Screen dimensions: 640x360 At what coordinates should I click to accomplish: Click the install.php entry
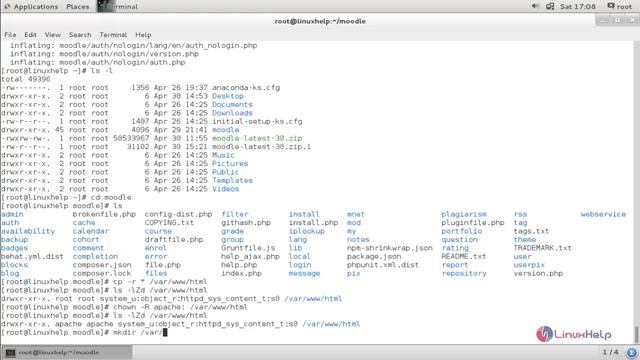[313, 223]
